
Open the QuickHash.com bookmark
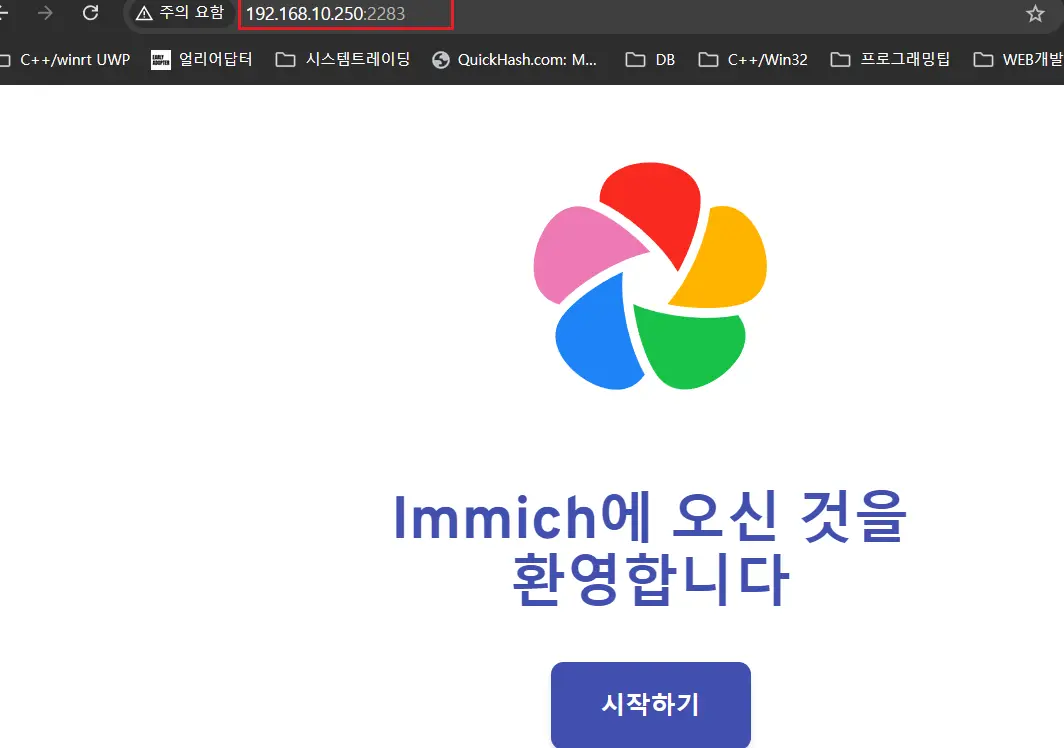point(516,60)
